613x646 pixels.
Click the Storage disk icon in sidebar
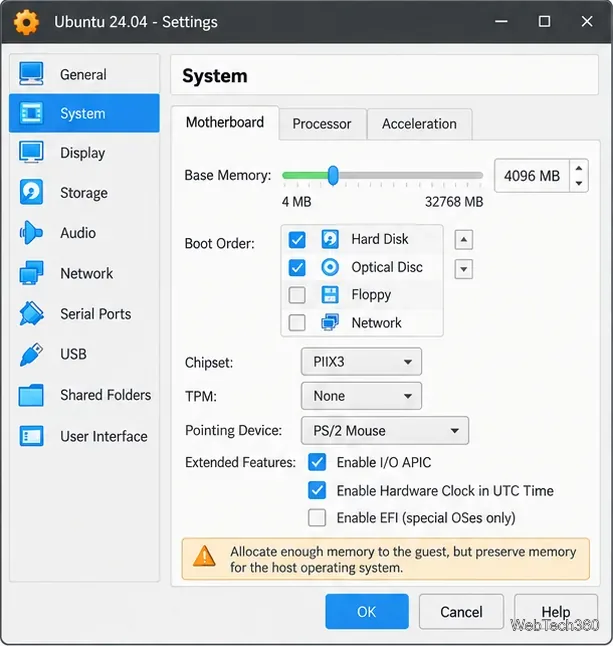pos(31,192)
